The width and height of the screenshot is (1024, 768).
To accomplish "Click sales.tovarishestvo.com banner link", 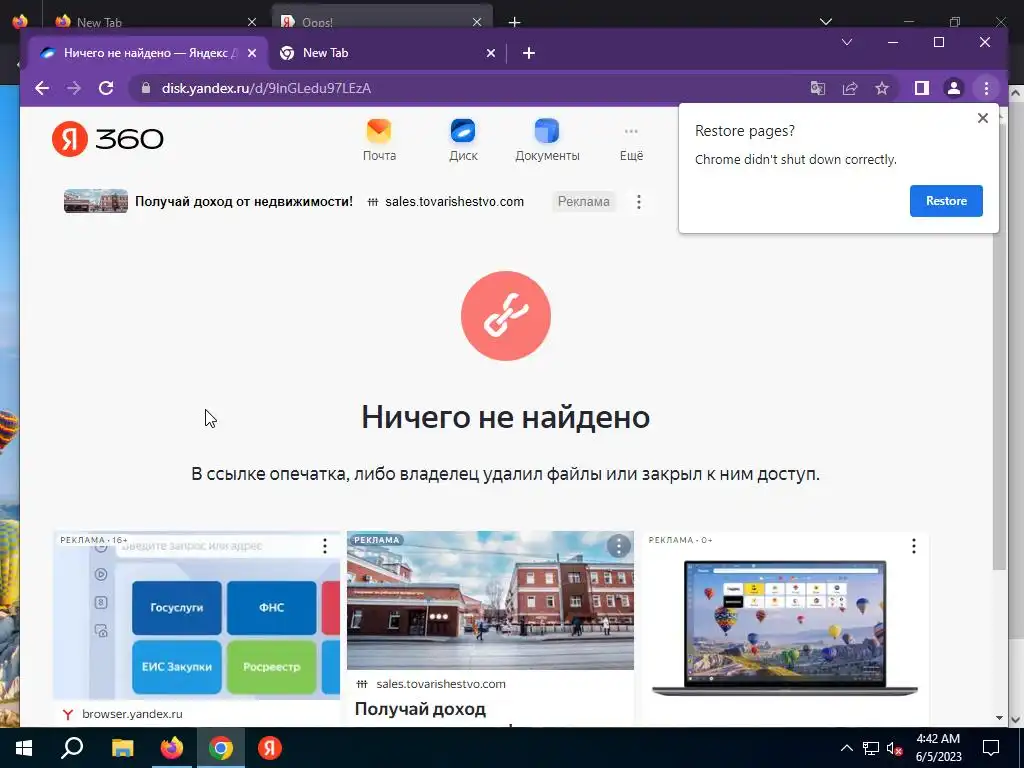I will [x=454, y=201].
